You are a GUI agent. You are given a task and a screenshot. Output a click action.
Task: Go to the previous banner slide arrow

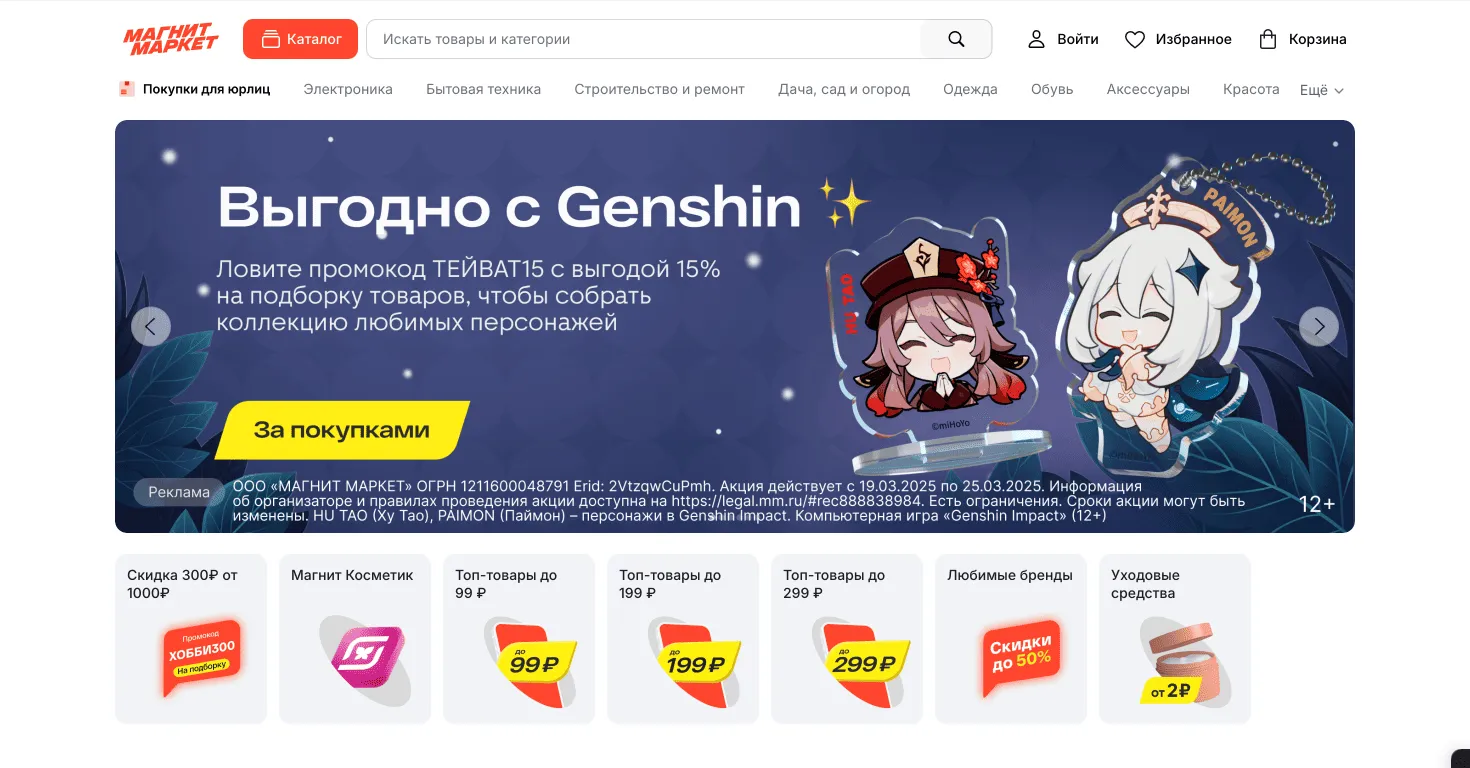[151, 326]
